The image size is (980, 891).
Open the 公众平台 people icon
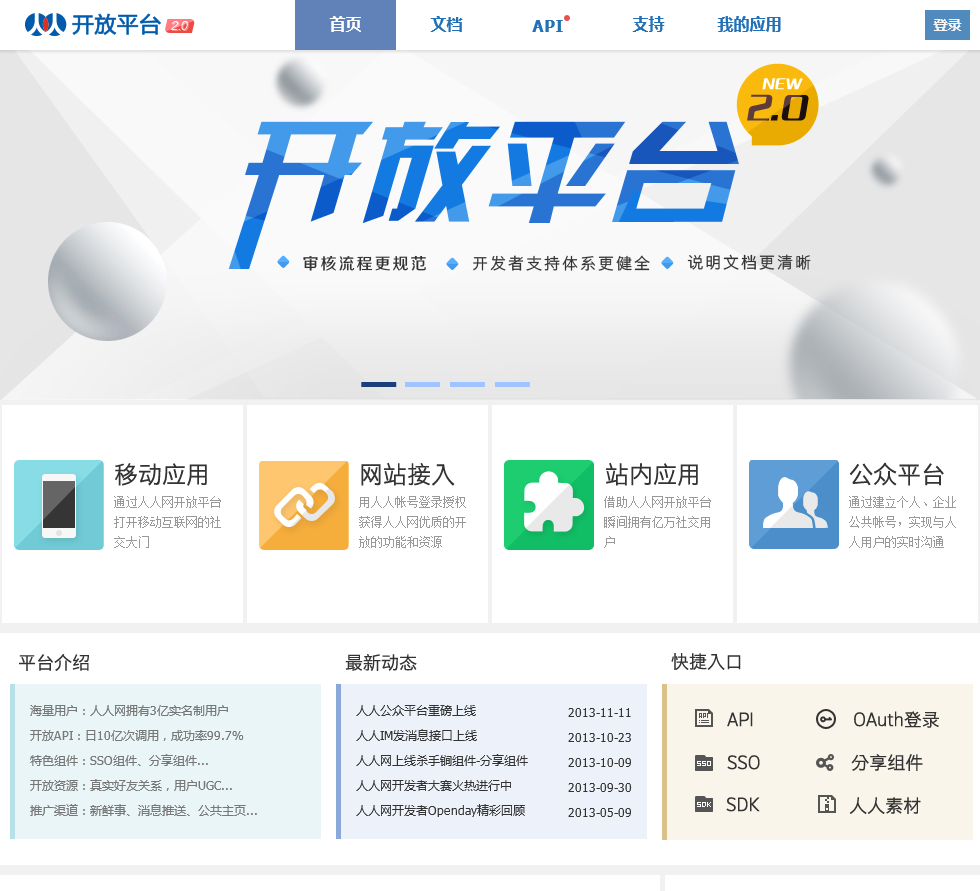(x=794, y=505)
